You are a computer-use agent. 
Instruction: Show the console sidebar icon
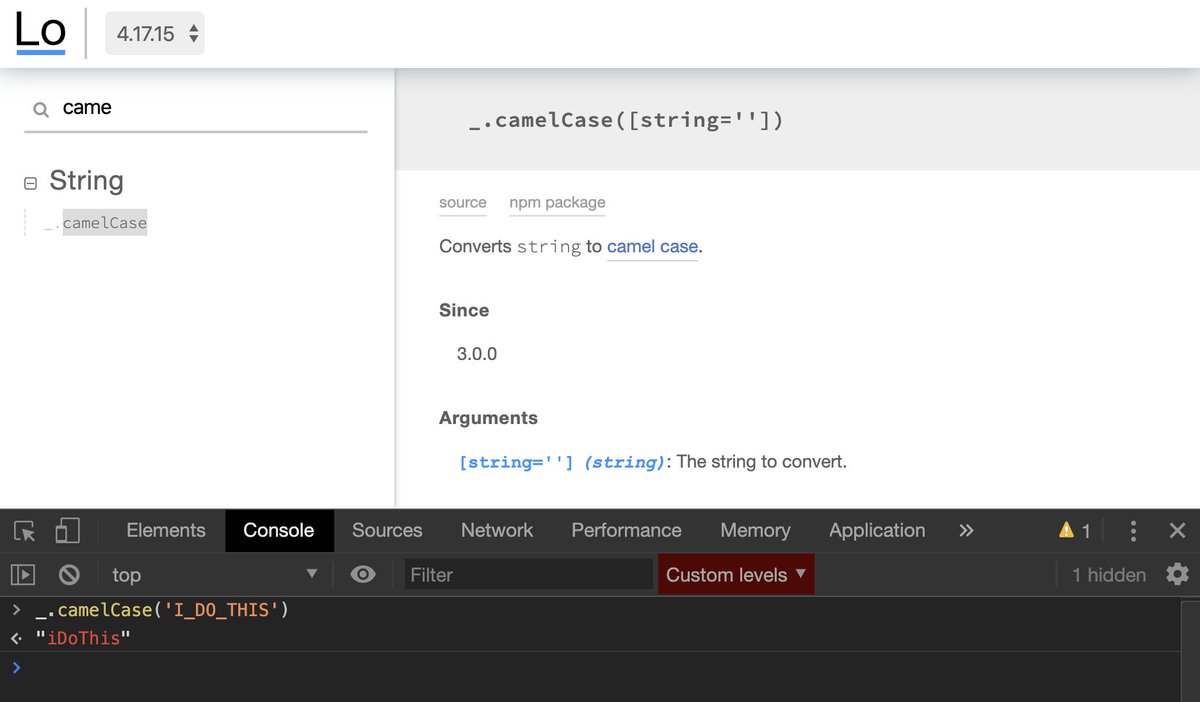[x=23, y=575]
